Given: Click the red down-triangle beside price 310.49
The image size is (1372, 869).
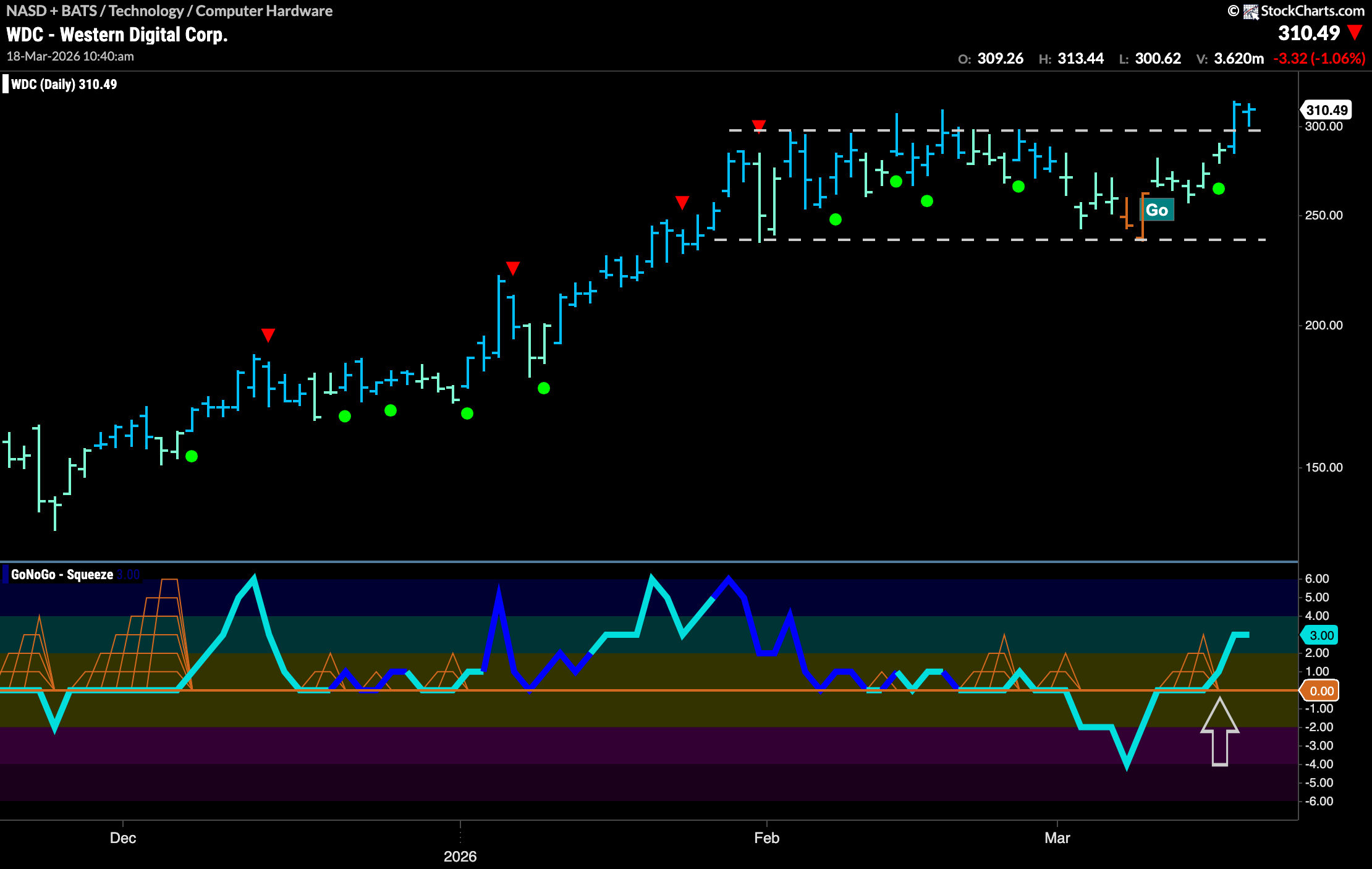Looking at the screenshot, I should 1355,33.
